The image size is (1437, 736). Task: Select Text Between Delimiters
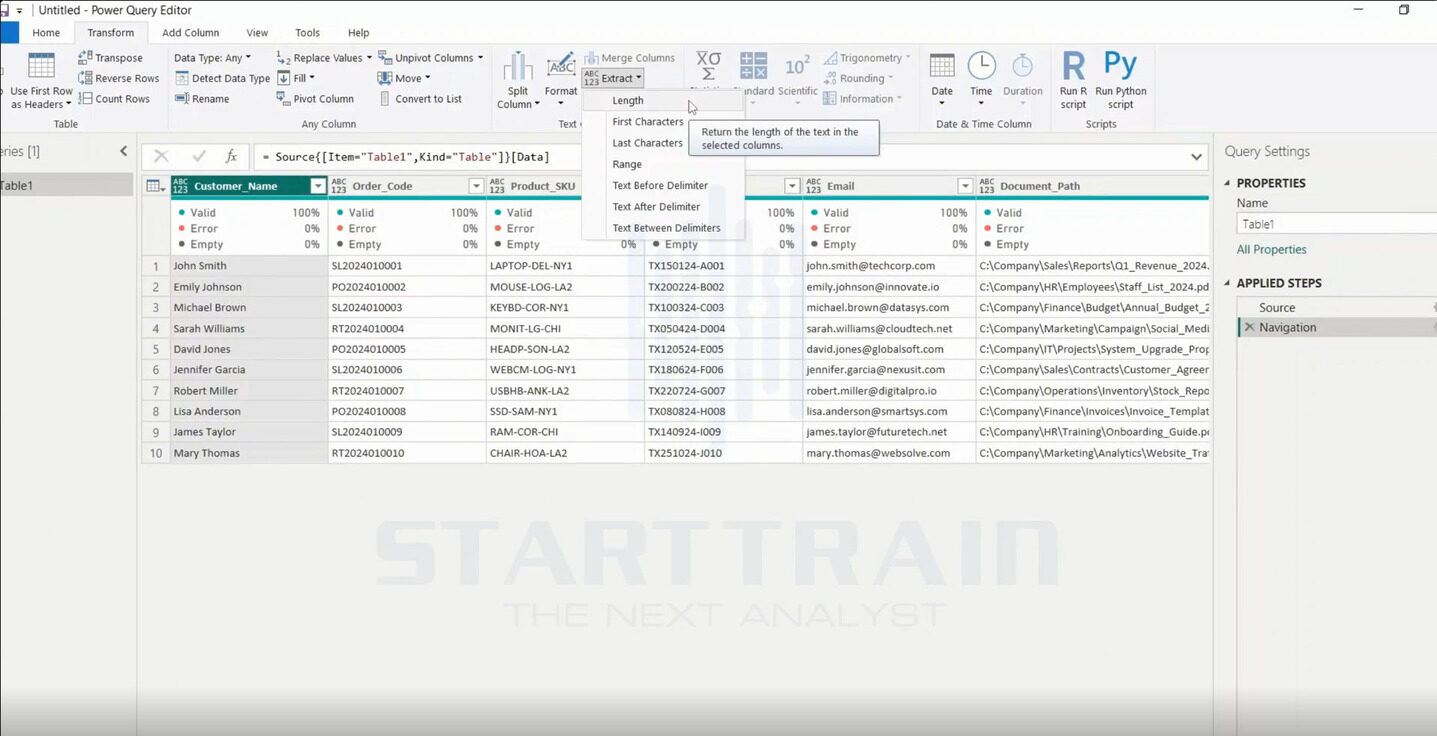coord(666,228)
